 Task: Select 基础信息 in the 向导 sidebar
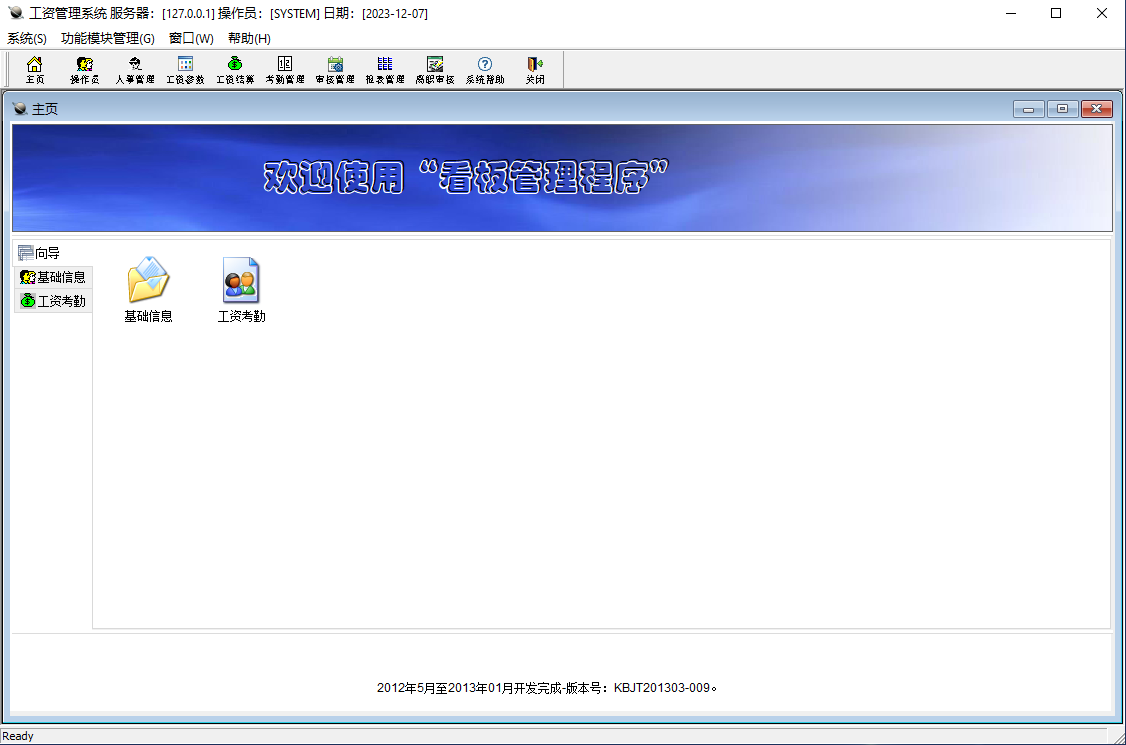click(53, 277)
